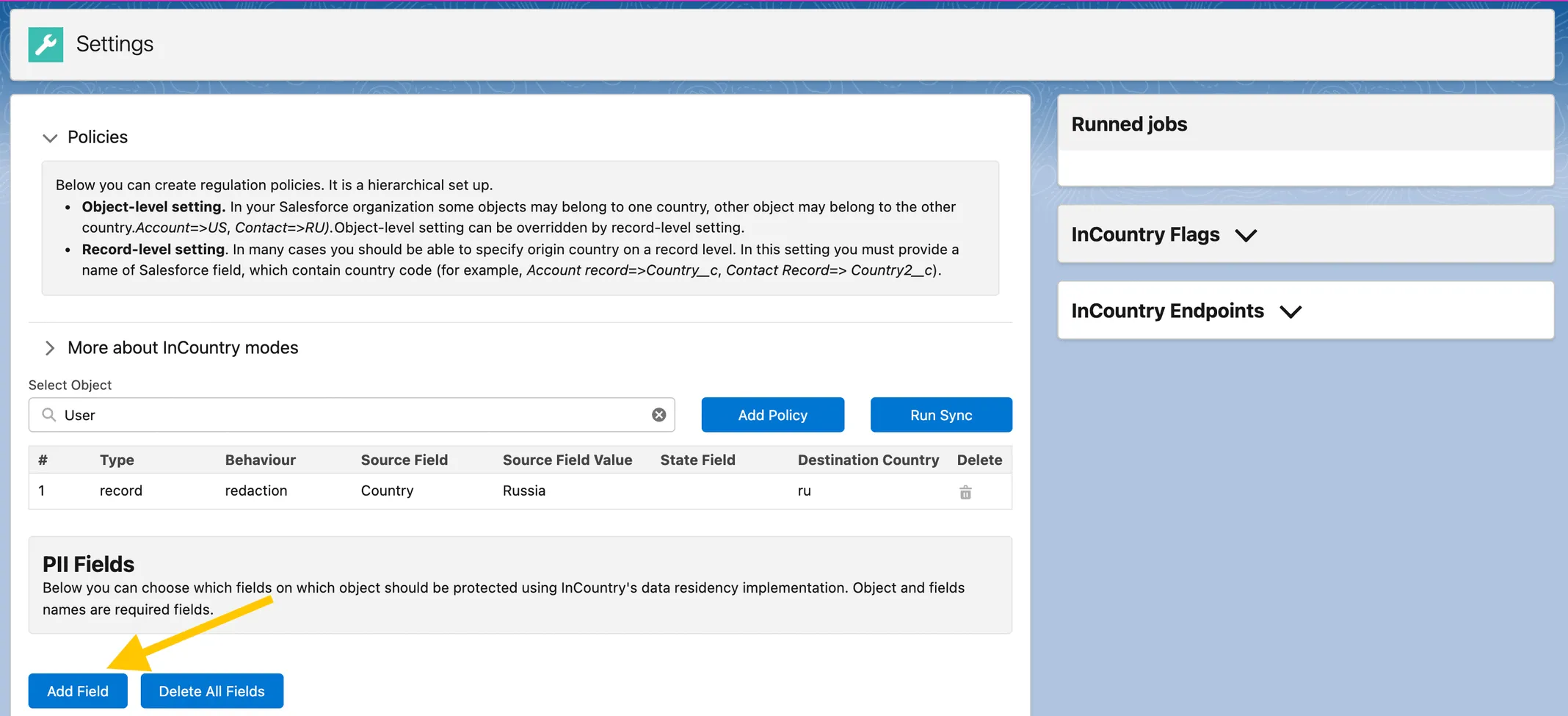Screen dimensions: 1568x716
Task: Click the trash icon in policy row 1
Action: [x=965, y=492]
